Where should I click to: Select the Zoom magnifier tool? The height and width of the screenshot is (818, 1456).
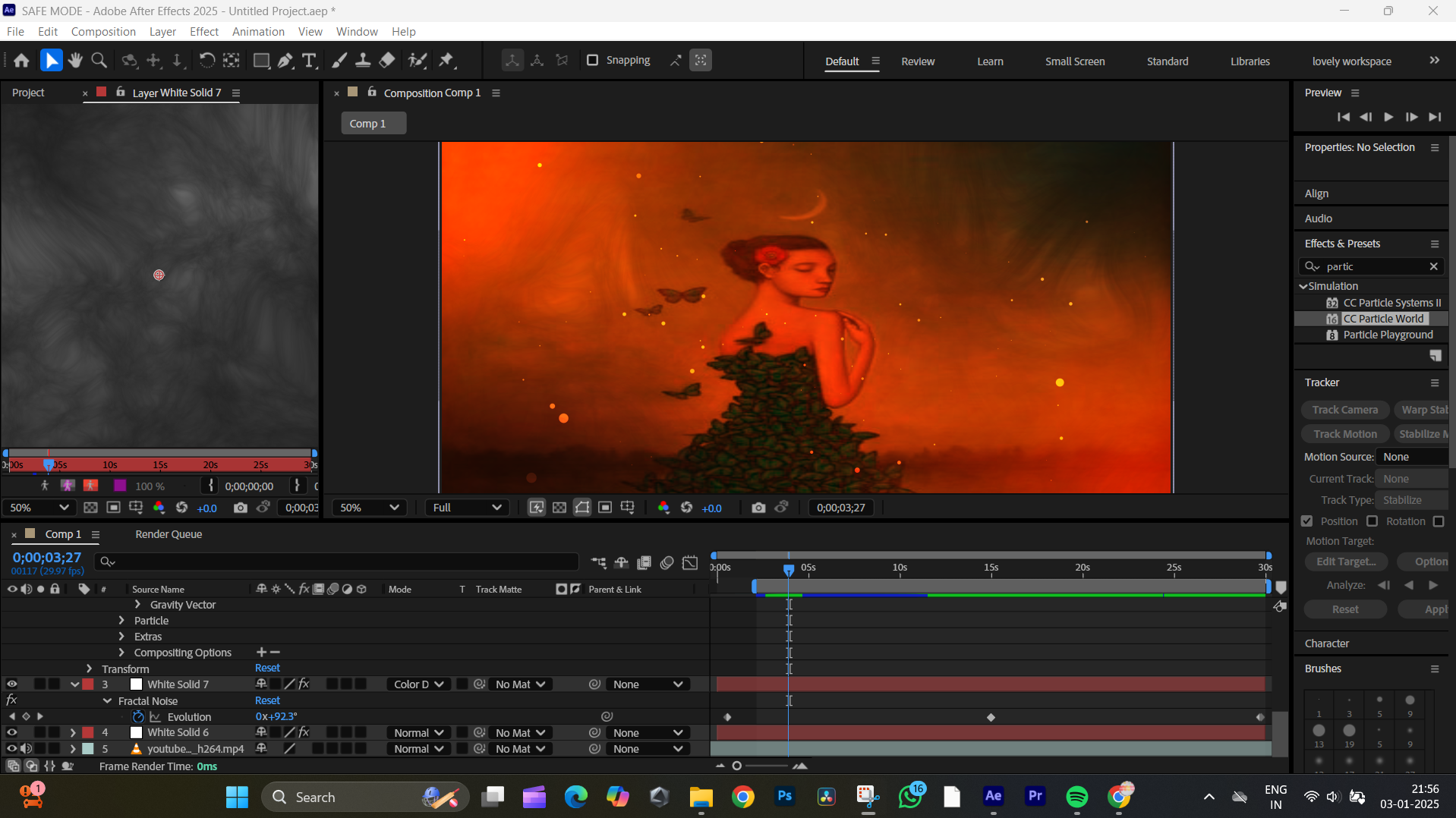(x=99, y=61)
